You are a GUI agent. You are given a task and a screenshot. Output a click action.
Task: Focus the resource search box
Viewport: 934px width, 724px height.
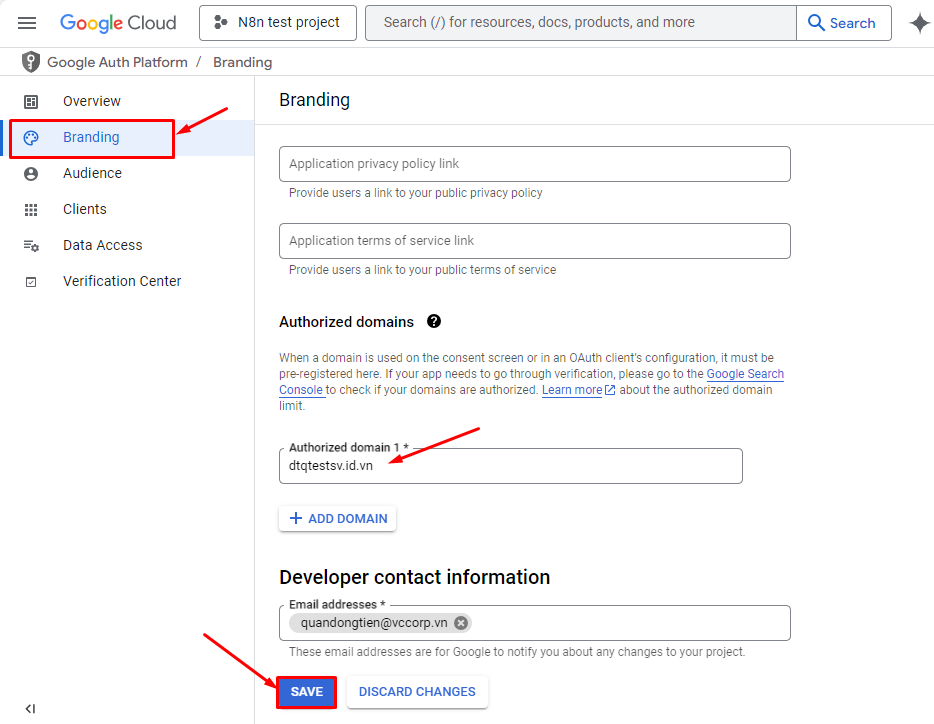click(x=581, y=23)
